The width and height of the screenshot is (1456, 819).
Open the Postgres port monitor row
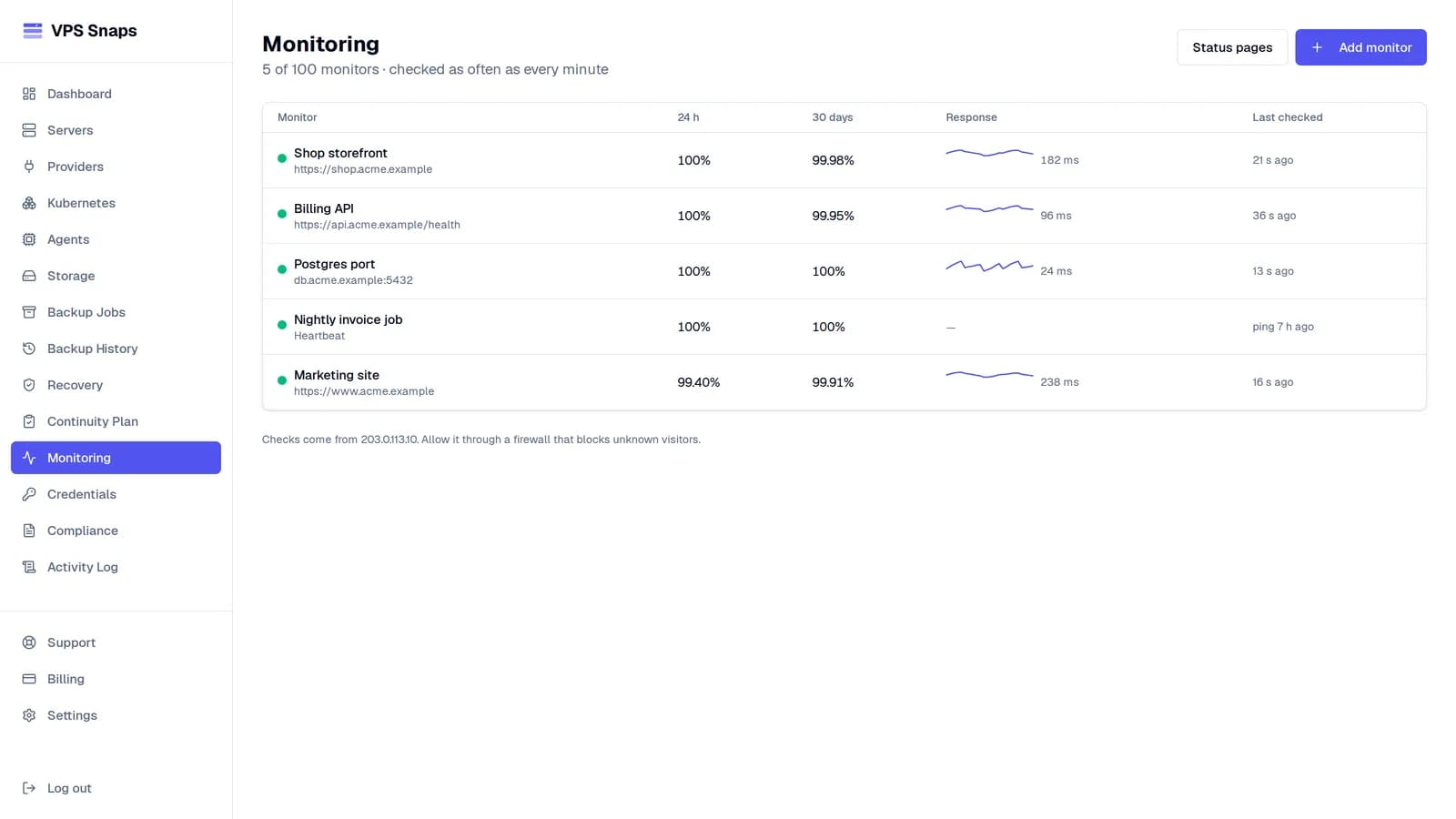(x=844, y=271)
